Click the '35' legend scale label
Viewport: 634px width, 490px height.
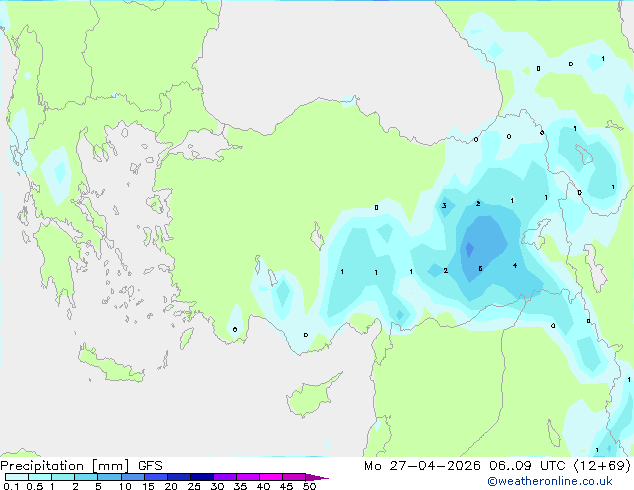tap(240, 486)
